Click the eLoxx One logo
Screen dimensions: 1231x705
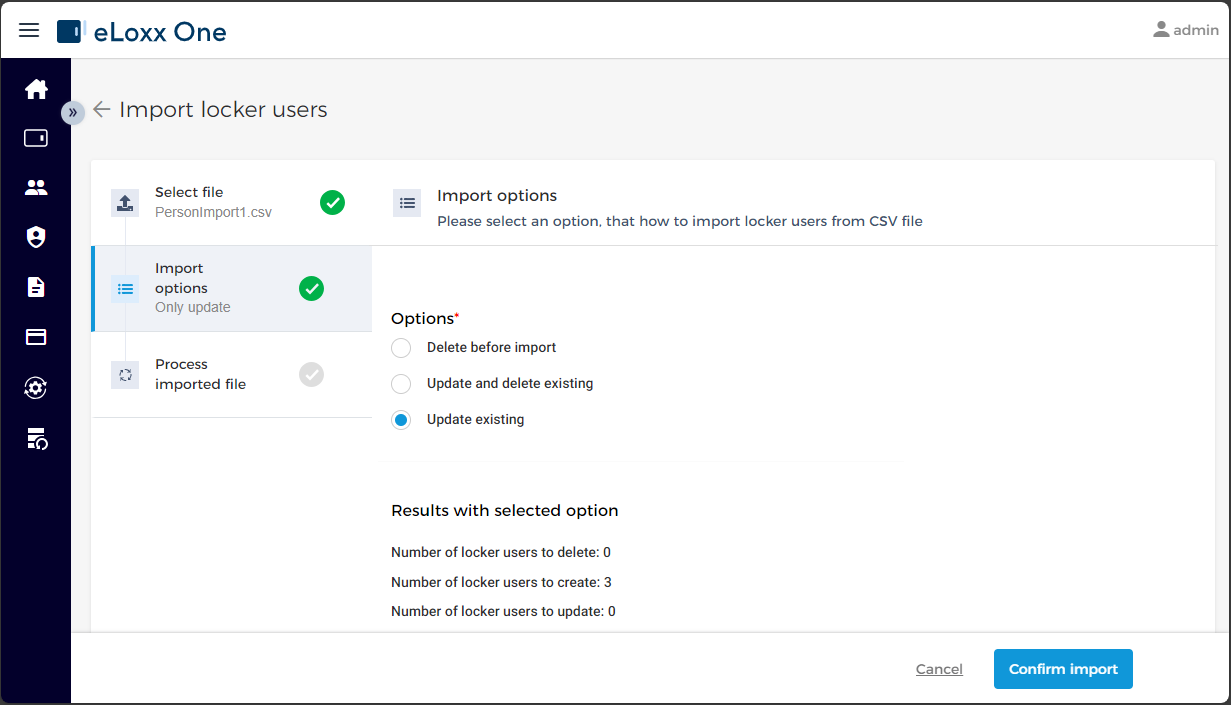tap(142, 32)
